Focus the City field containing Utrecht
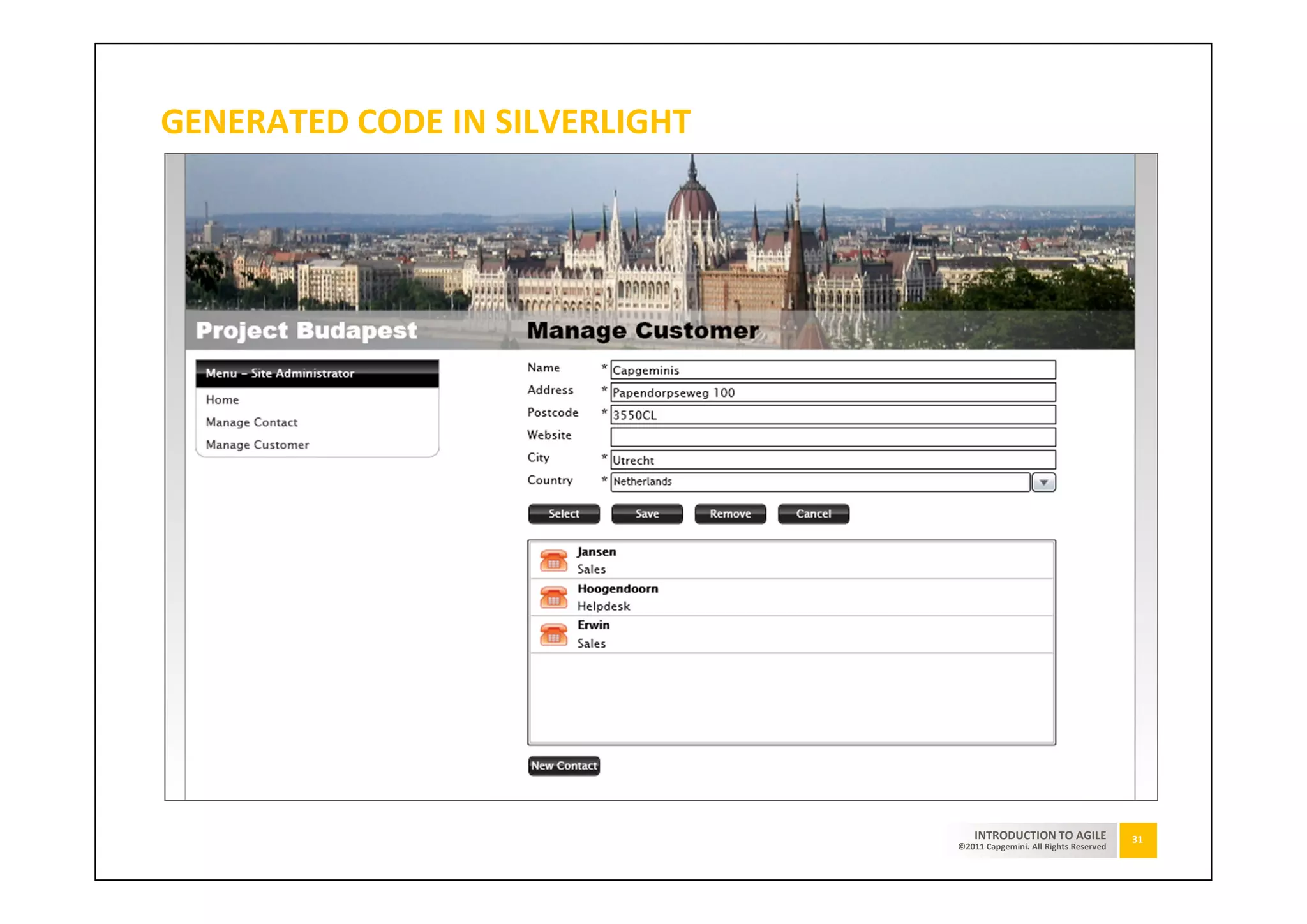1307x924 pixels. 833,459
